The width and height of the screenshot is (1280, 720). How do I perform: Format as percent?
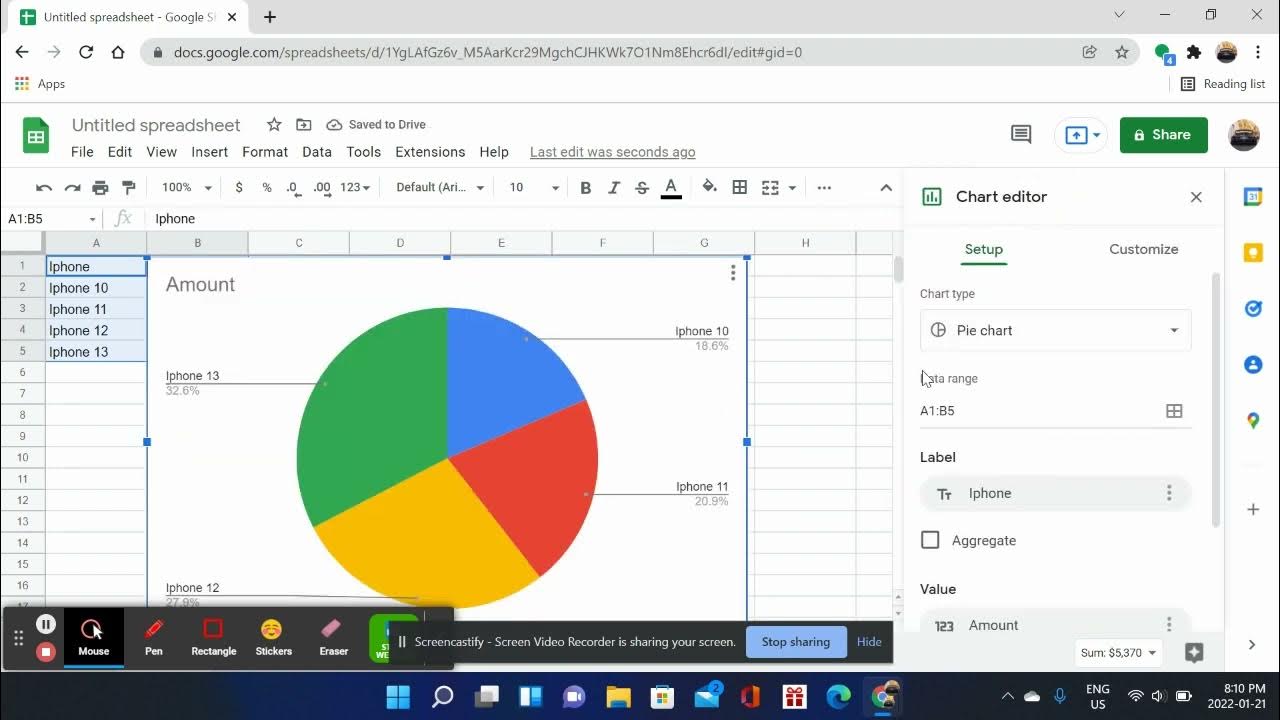pyautogui.click(x=267, y=187)
